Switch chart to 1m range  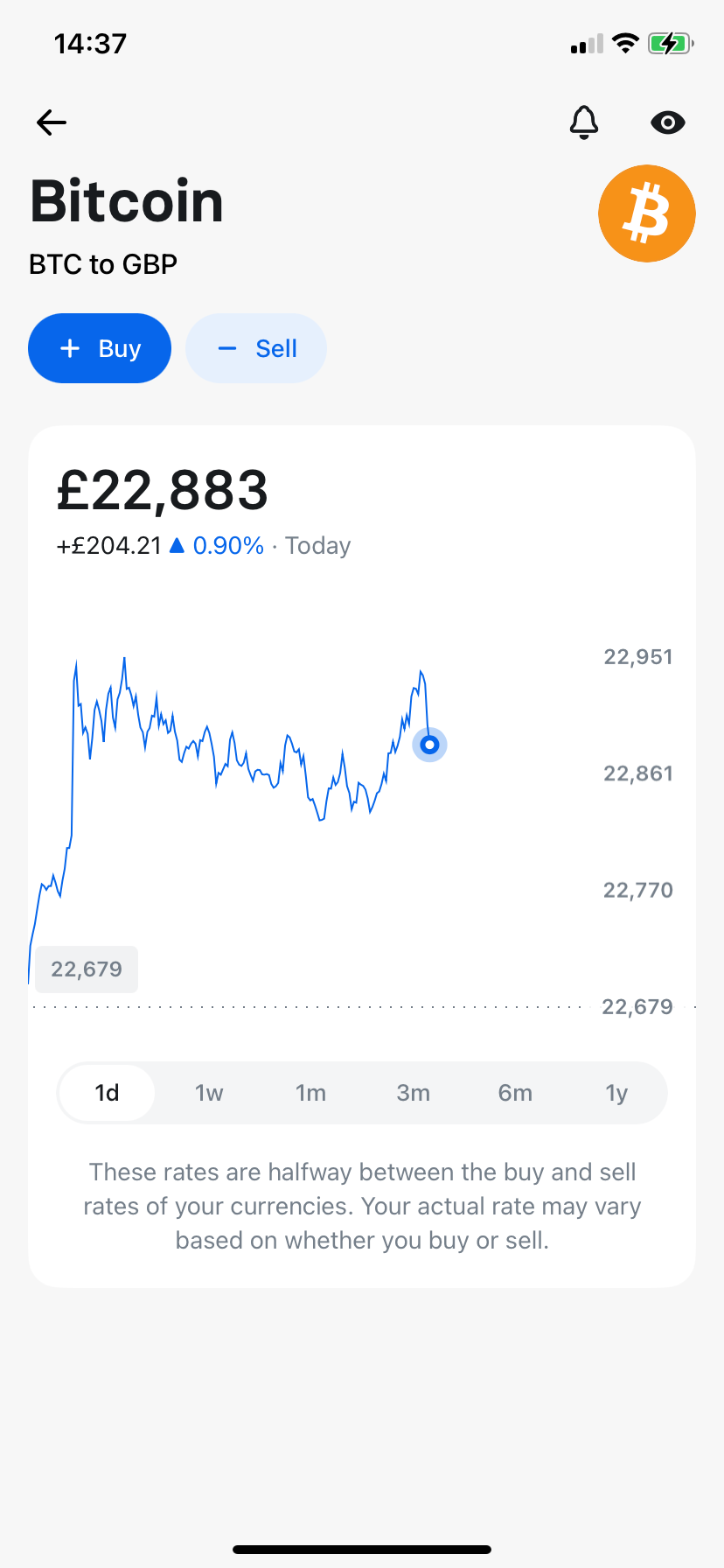tap(310, 1093)
